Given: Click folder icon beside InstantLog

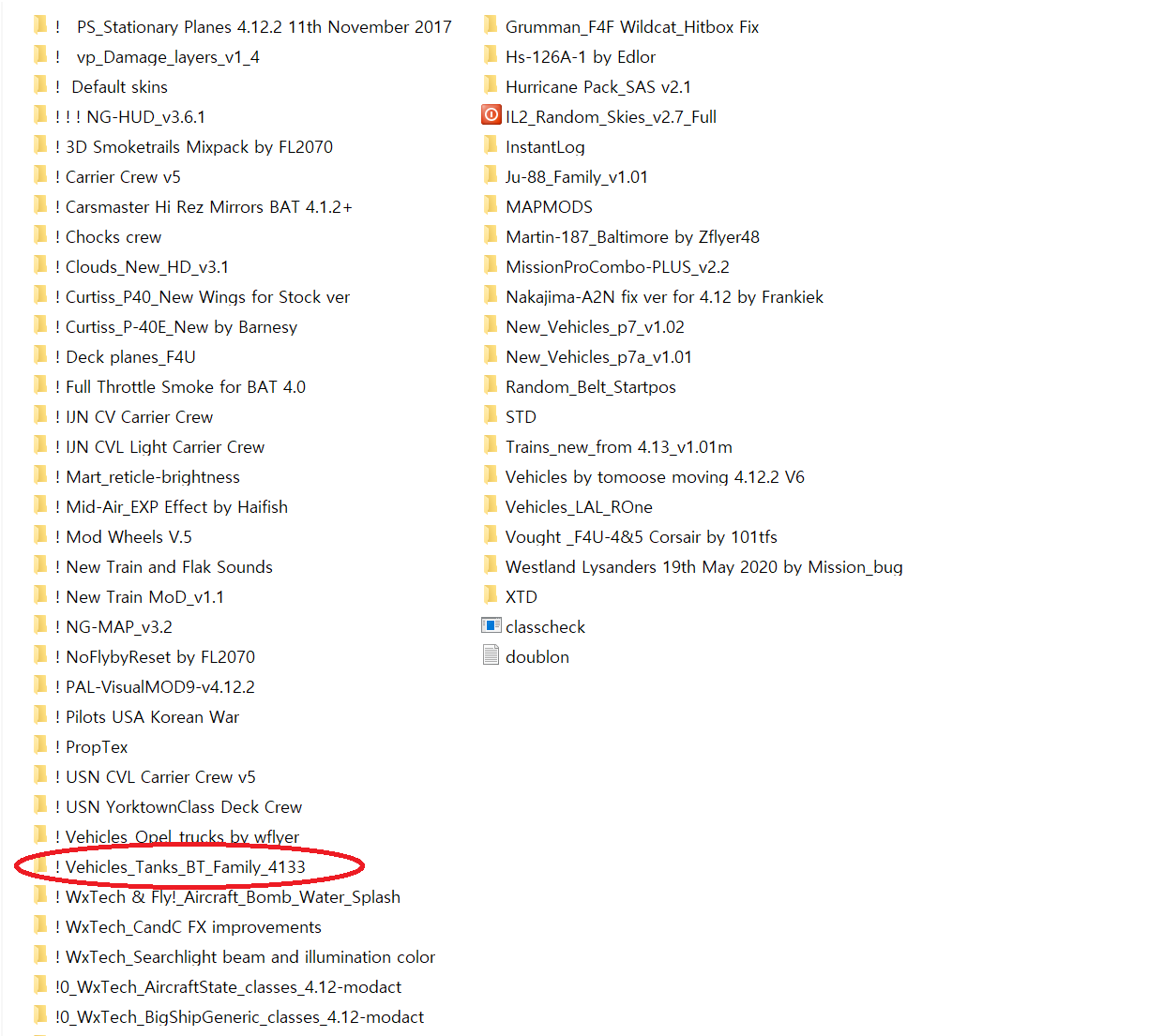Looking at the screenshot, I should pyautogui.click(x=491, y=145).
